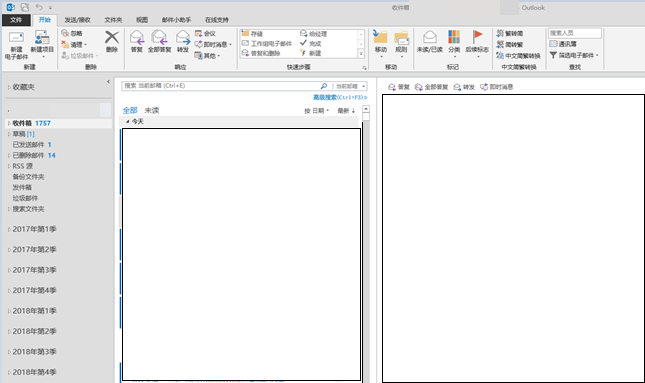645x383 pixels.
Task: Forward the message with 转发 ribbon icon
Action: pyautogui.click(x=183, y=37)
